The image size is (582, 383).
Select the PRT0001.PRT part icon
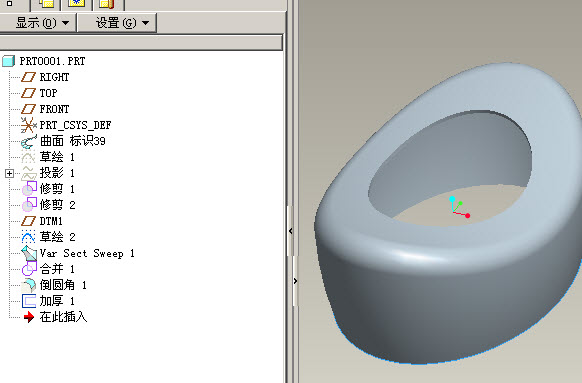[x=9, y=61]
